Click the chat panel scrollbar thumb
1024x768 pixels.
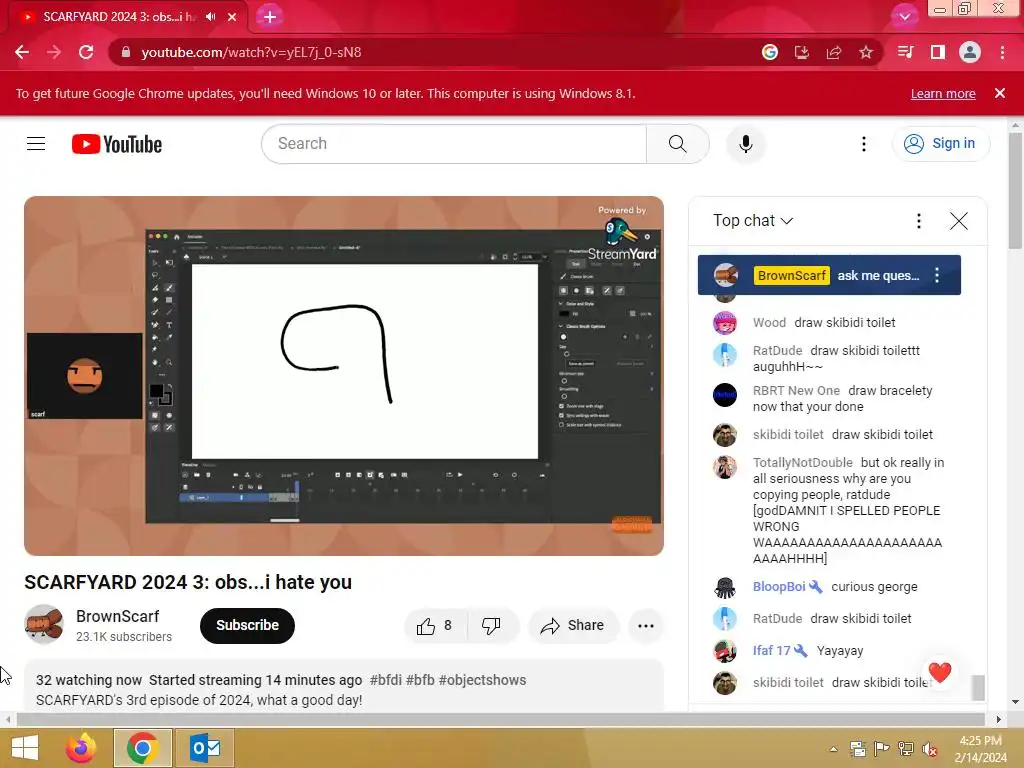(x=978, y=688)
